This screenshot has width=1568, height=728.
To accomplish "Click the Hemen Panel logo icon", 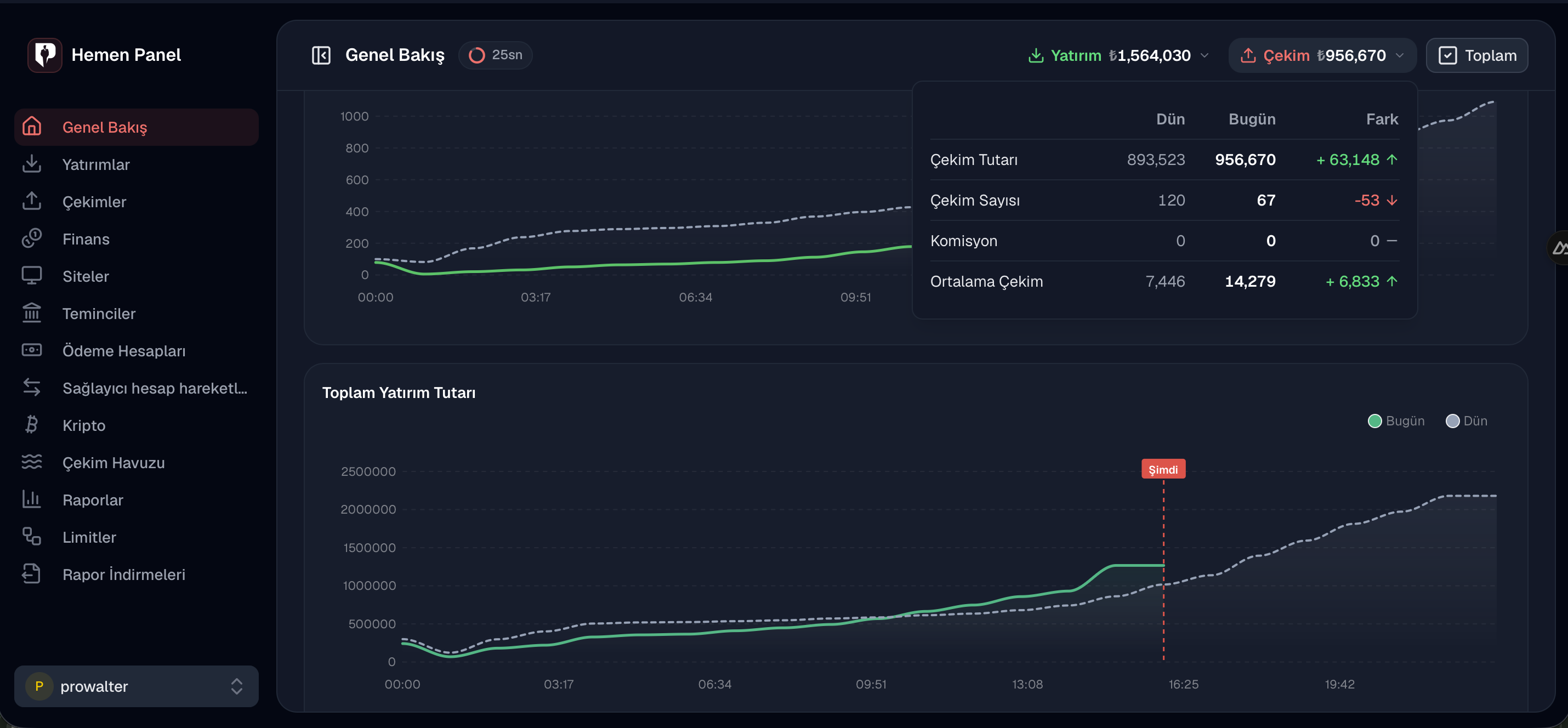I will [44, 55].
